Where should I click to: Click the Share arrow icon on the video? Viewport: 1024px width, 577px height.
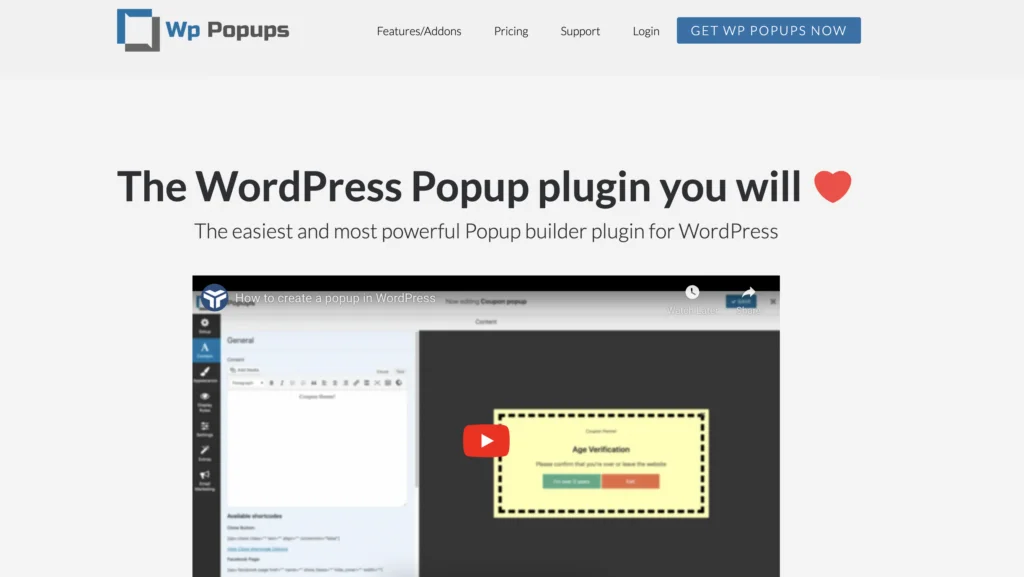[x=748, y=292]
